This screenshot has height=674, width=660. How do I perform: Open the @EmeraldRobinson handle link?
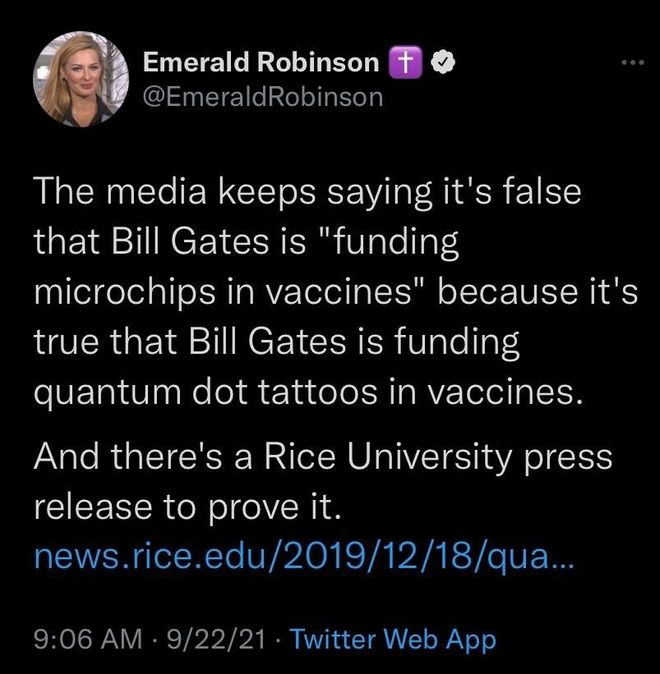click(264, 96)
